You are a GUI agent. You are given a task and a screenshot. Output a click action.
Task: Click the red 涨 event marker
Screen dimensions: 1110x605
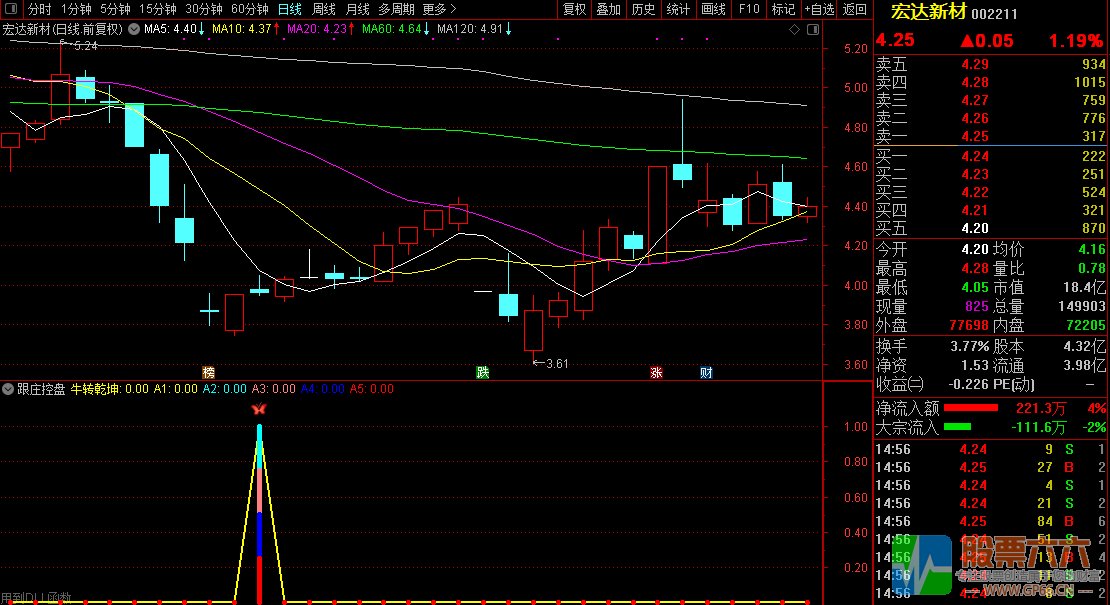(x=657, y=372)
